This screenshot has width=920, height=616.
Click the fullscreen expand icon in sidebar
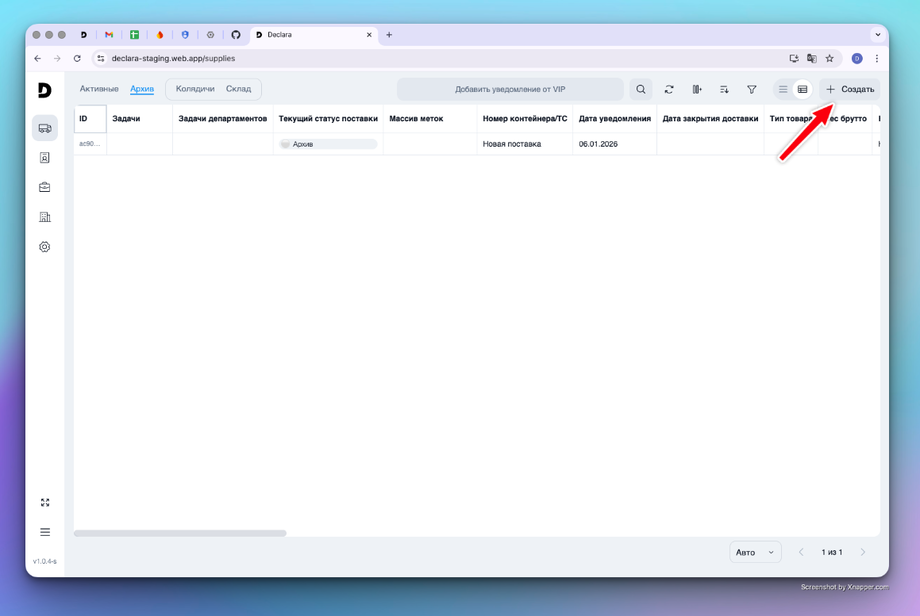tap(45, 503)
